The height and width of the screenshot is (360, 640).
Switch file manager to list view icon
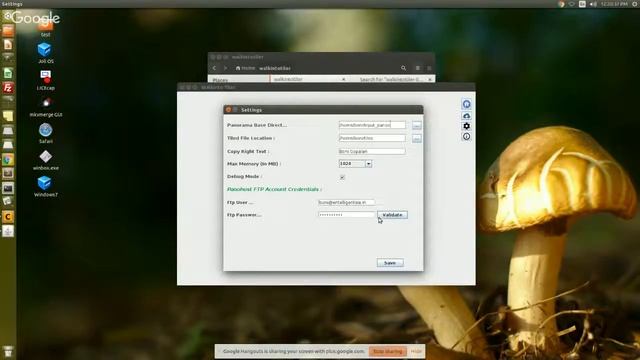pos(417,68)
